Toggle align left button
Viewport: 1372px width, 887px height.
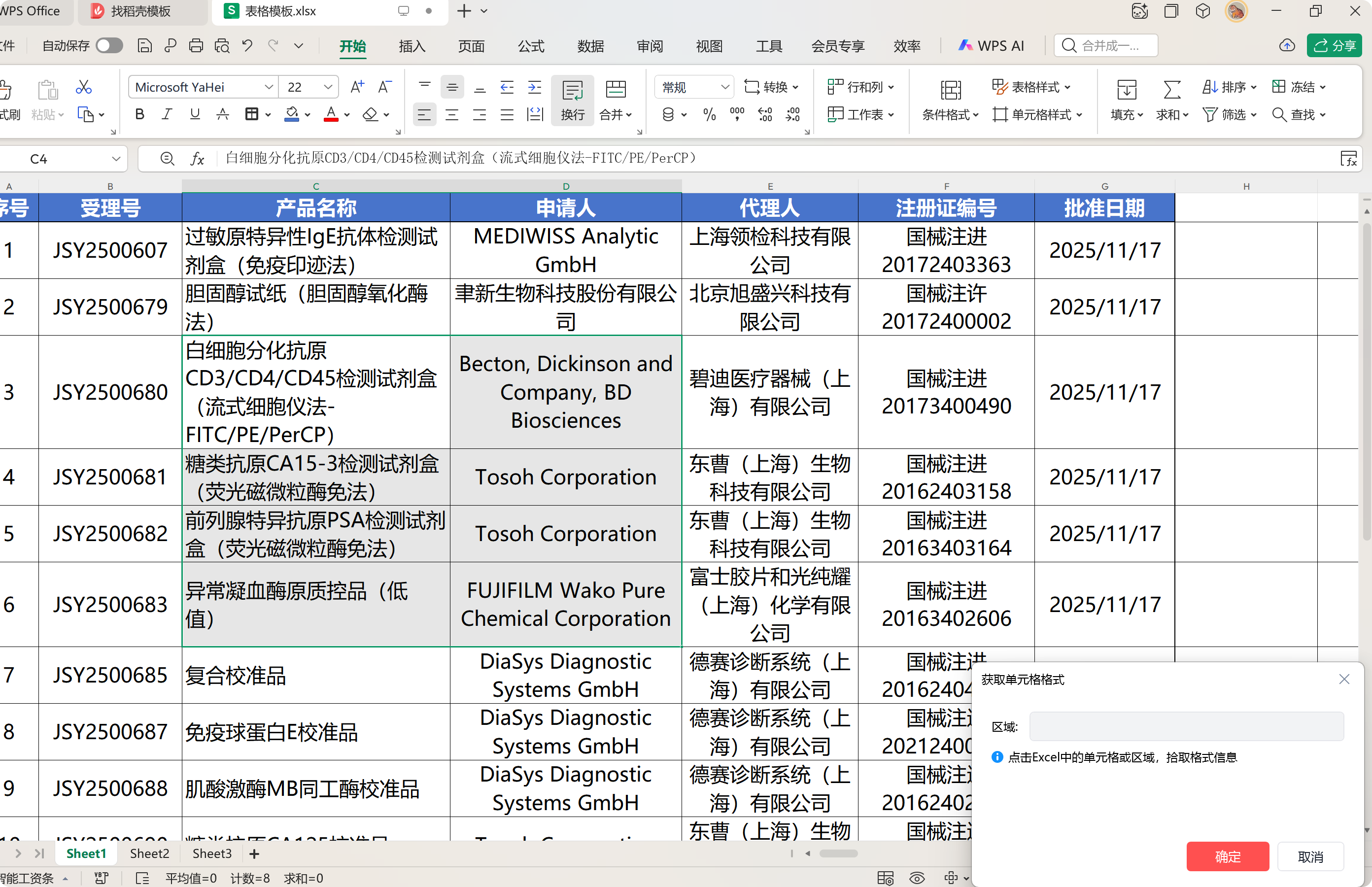(x=424, y=115)
